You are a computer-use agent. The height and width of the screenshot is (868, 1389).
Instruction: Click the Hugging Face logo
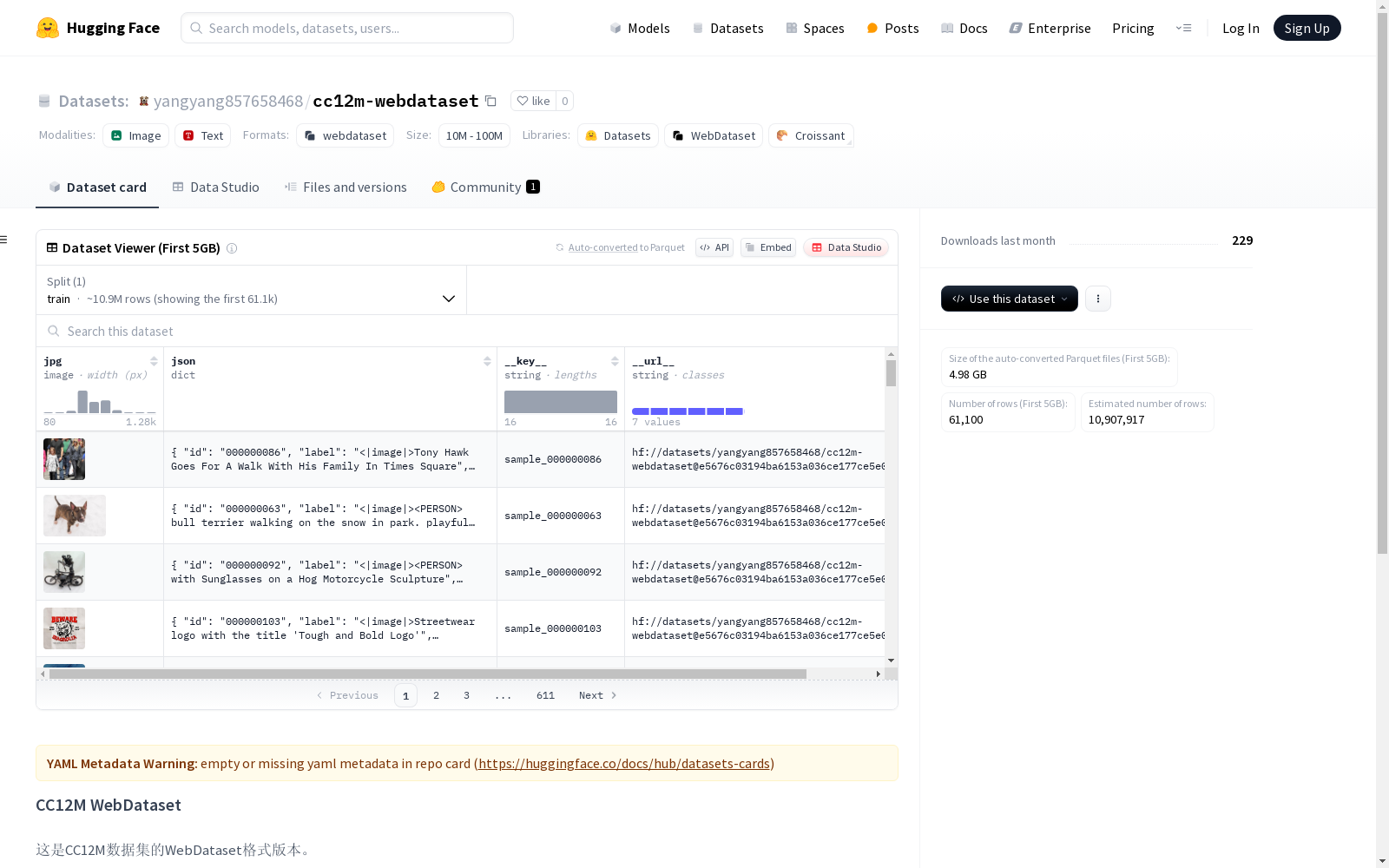click(x=48, y=28)
